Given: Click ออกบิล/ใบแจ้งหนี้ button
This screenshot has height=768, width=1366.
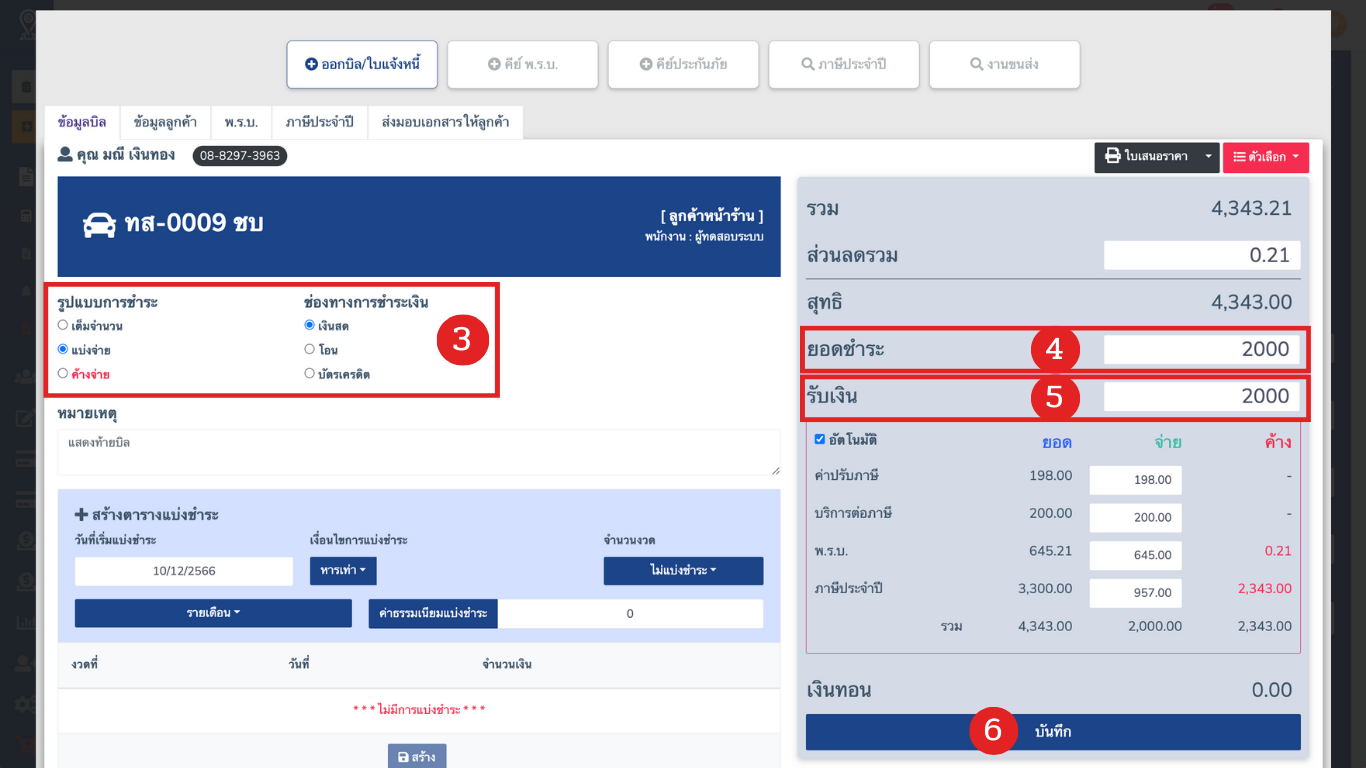Looking at the screenshot, I should (x=362, y=64).
